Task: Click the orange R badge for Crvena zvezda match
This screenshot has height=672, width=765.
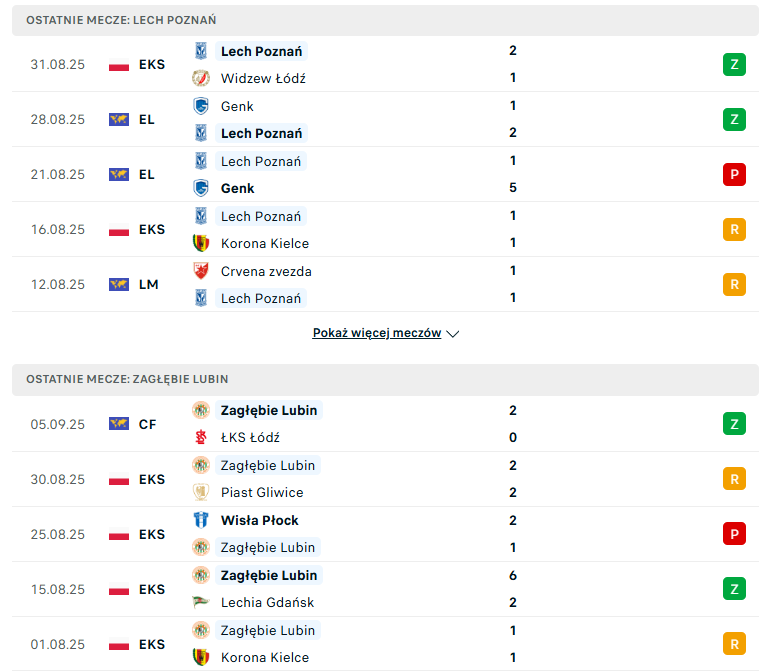Action: click(x=734, y=285)
